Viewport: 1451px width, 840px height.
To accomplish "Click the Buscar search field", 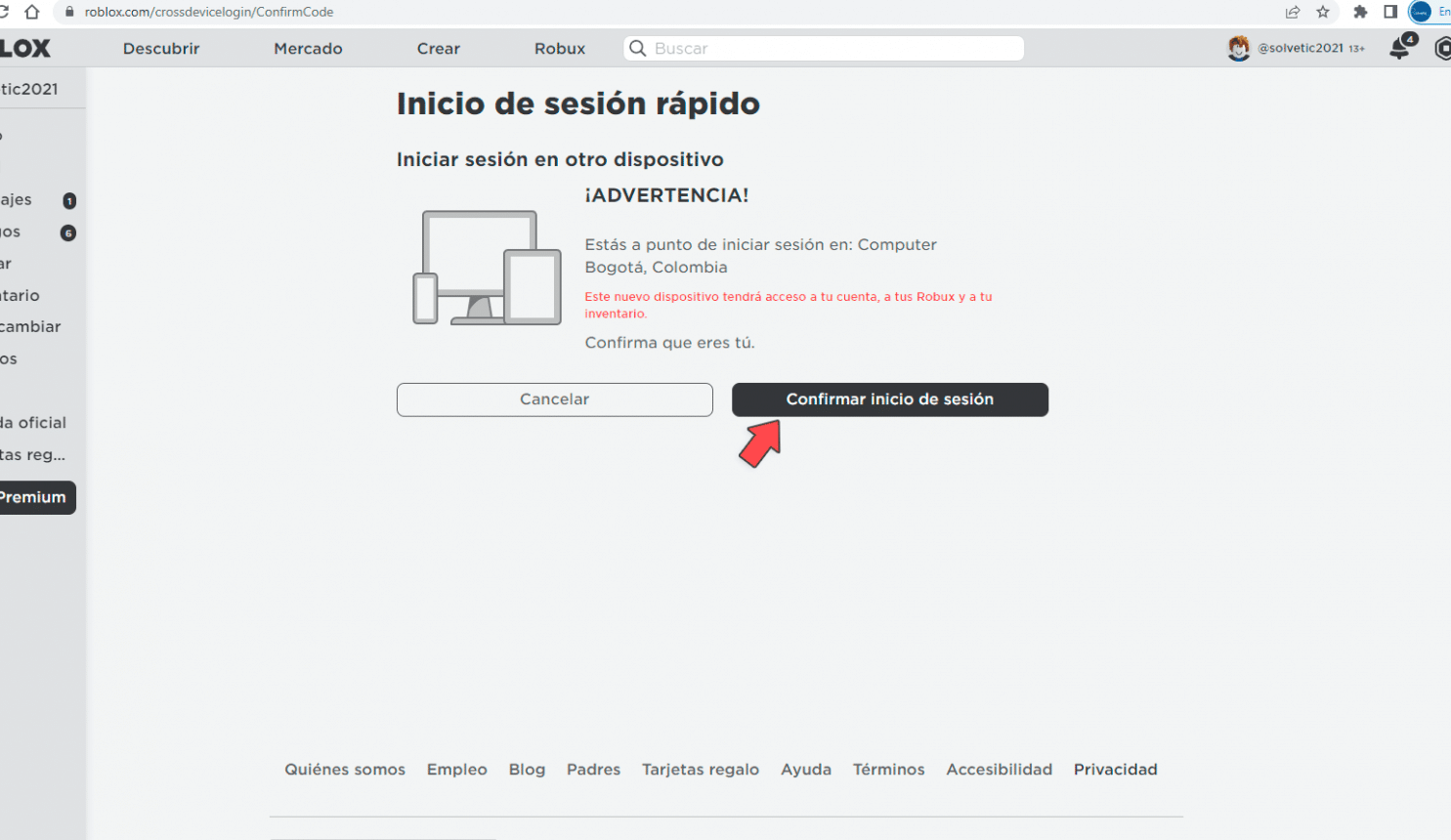I will click(824, 48).
